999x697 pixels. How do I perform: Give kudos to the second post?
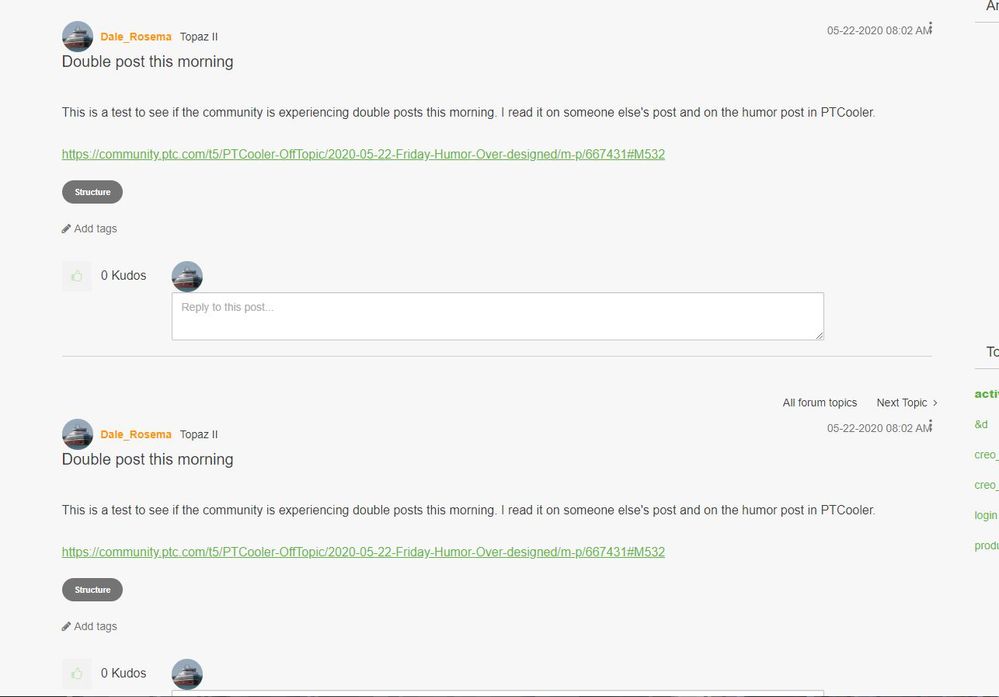point(77,674)
